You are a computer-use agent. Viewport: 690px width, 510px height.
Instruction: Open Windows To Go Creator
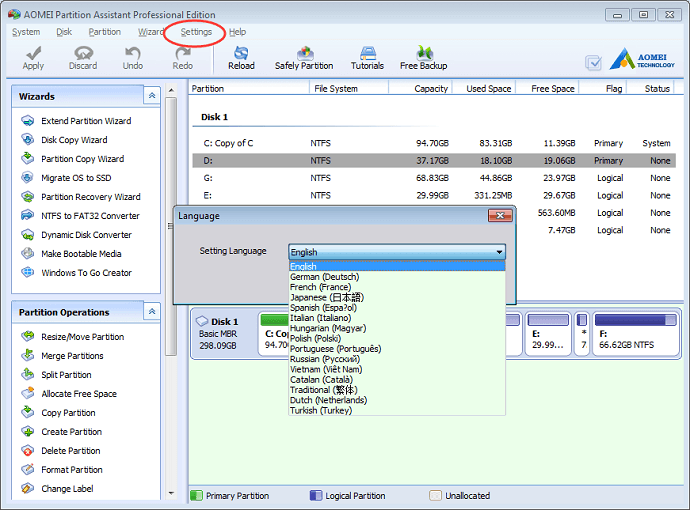click(86, 272)
